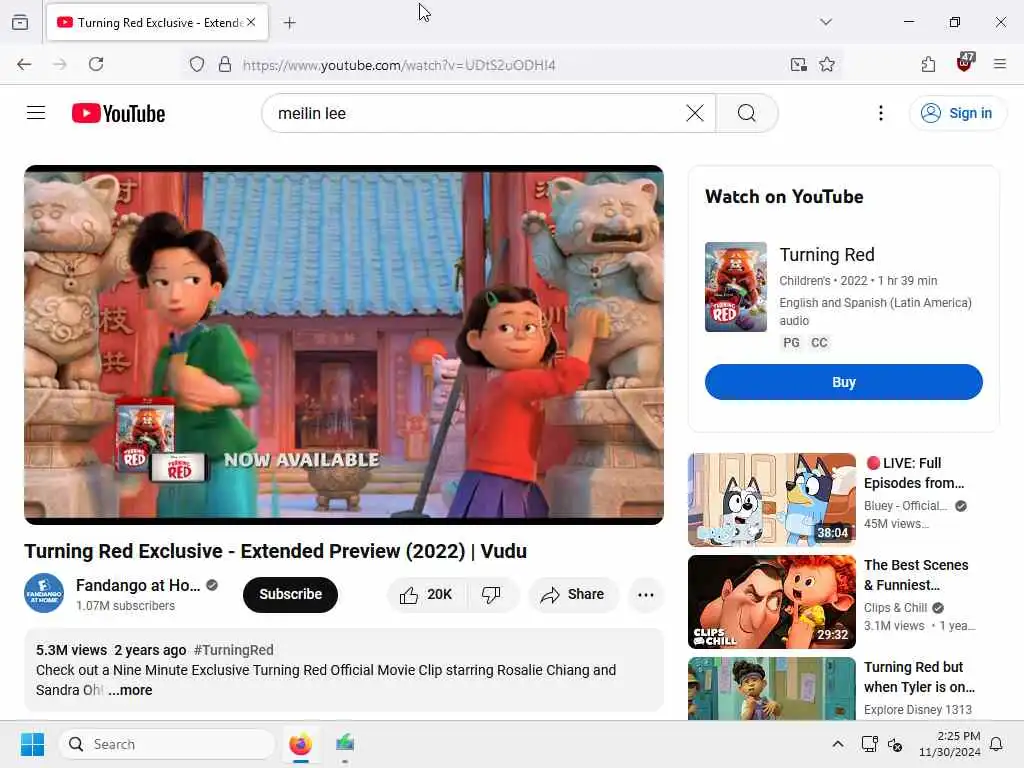Screen dimensions: 1024x768
Task: Open uBlock Origin extension icon
Action: point(965,63)
